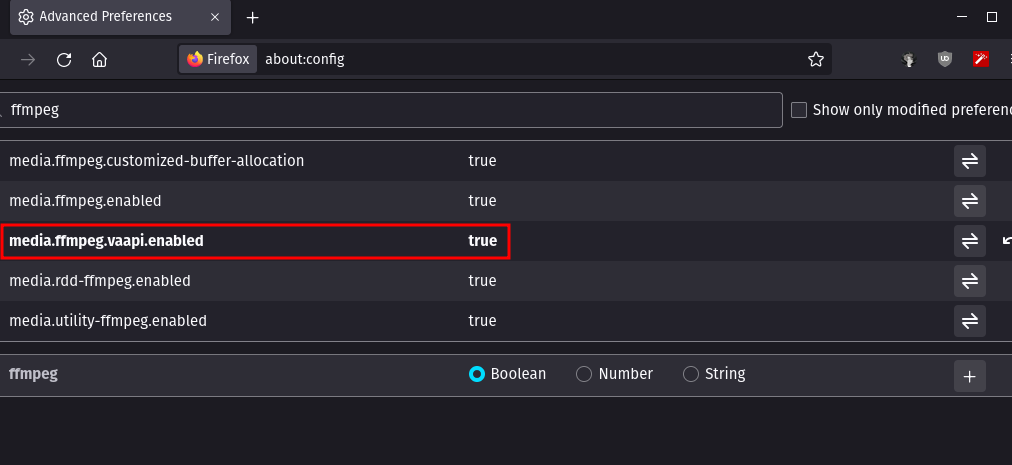1012x465 pixels.
Task: Reload the about:config page
Action: pyautogui.click(x=64, y=60)
